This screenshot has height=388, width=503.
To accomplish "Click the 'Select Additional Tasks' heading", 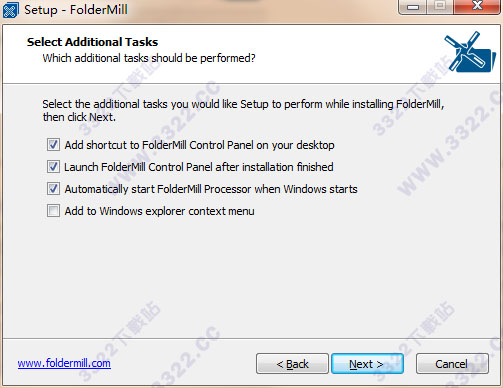I will click(x=92, y=42).
